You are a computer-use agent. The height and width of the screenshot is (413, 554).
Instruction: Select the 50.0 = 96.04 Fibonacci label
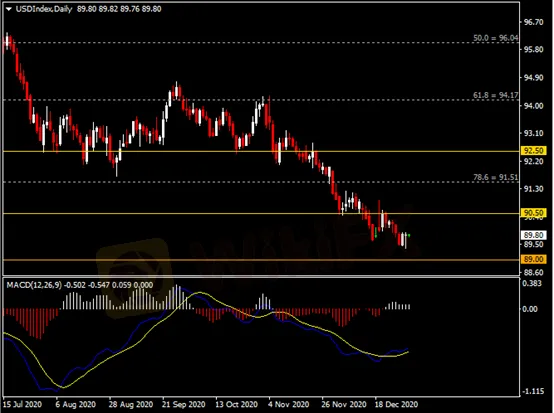tap(496, 38)
